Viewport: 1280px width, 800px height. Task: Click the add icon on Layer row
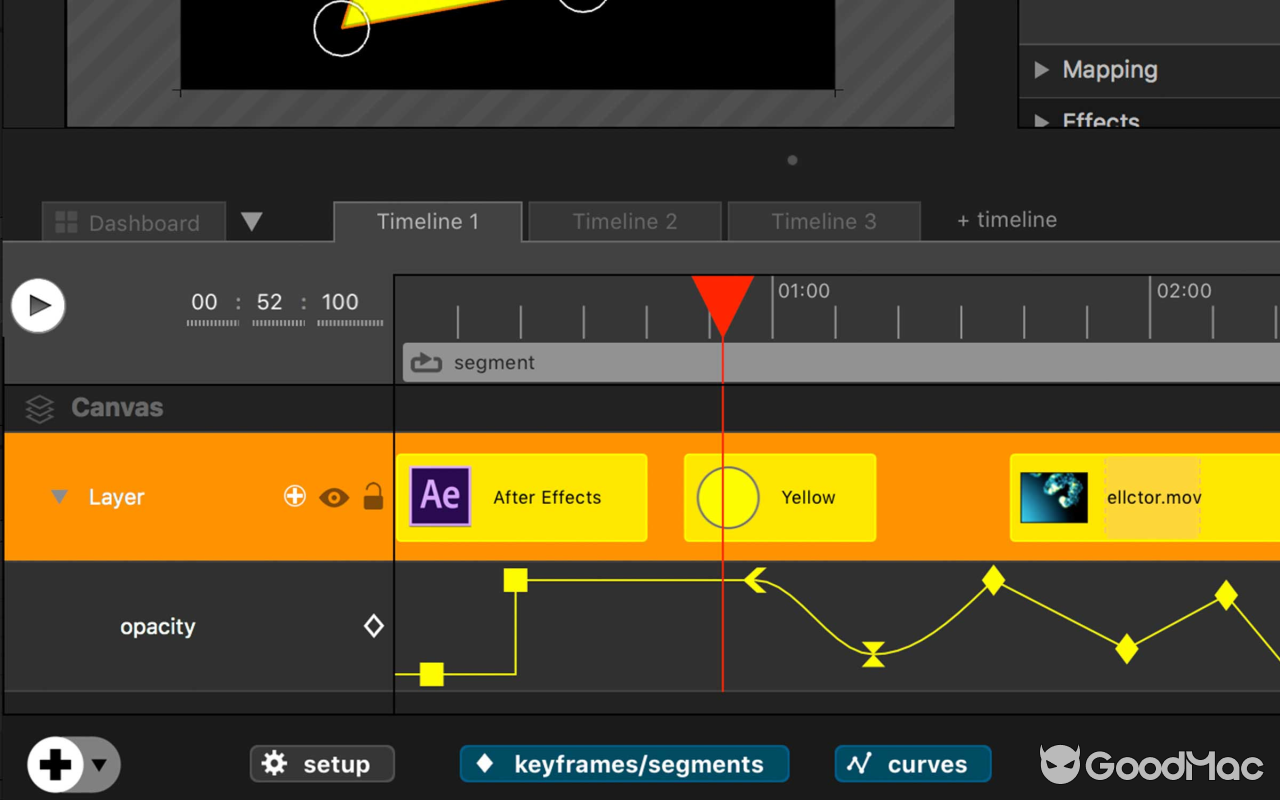(294, 496)
